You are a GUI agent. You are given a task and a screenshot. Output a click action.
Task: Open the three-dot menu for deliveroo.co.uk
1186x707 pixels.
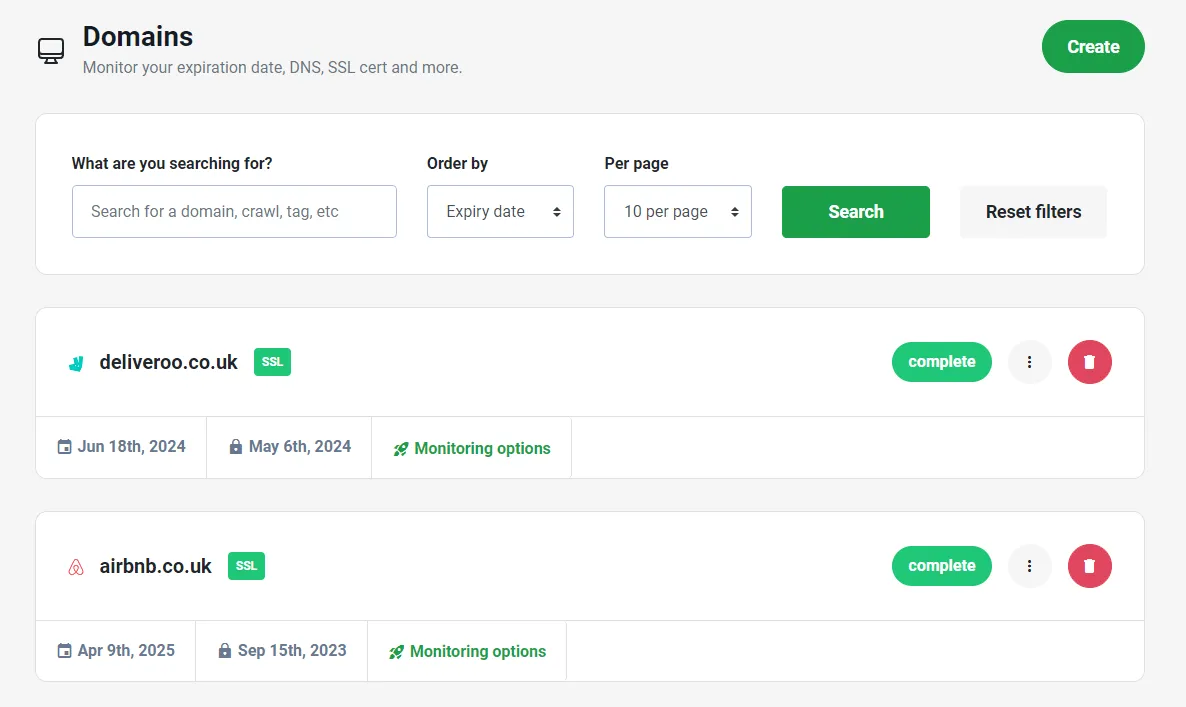1029,362
